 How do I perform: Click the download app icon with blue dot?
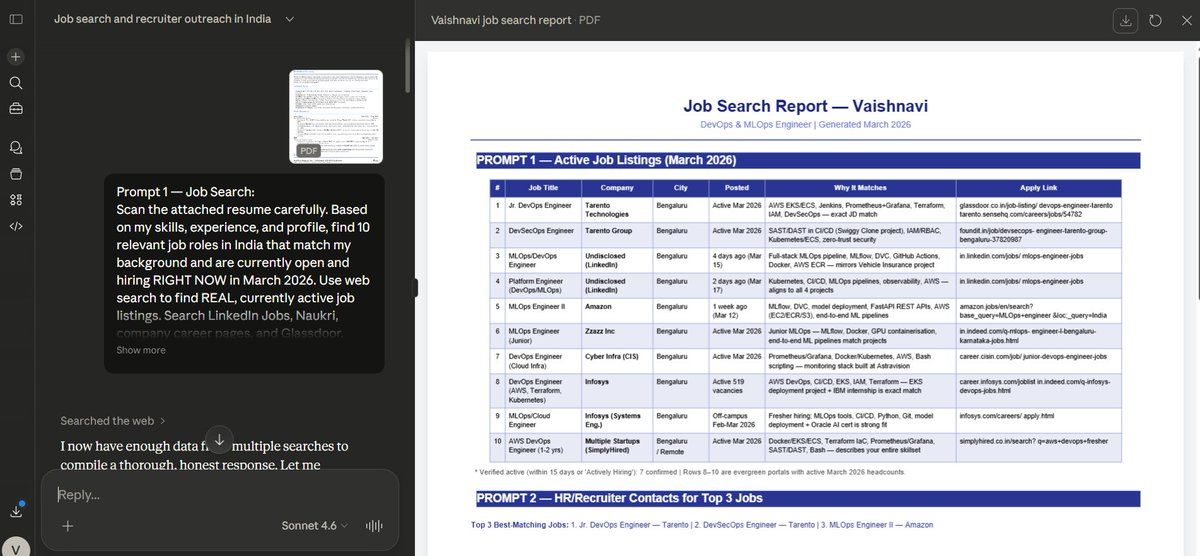pos(16,510)
